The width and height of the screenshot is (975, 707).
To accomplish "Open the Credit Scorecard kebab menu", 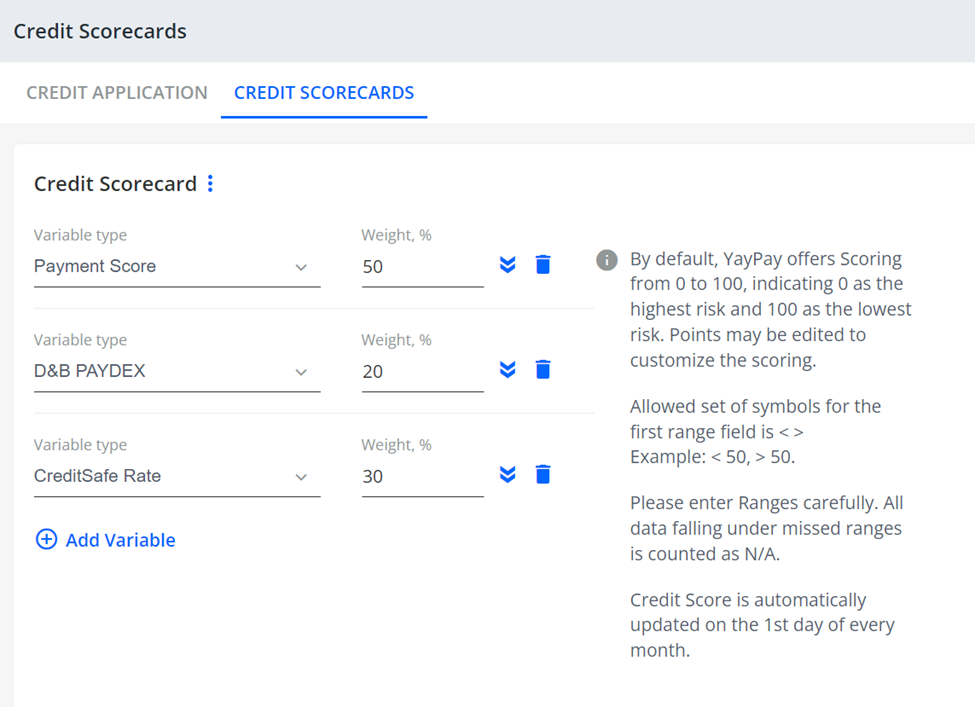I will coord(209,183).
